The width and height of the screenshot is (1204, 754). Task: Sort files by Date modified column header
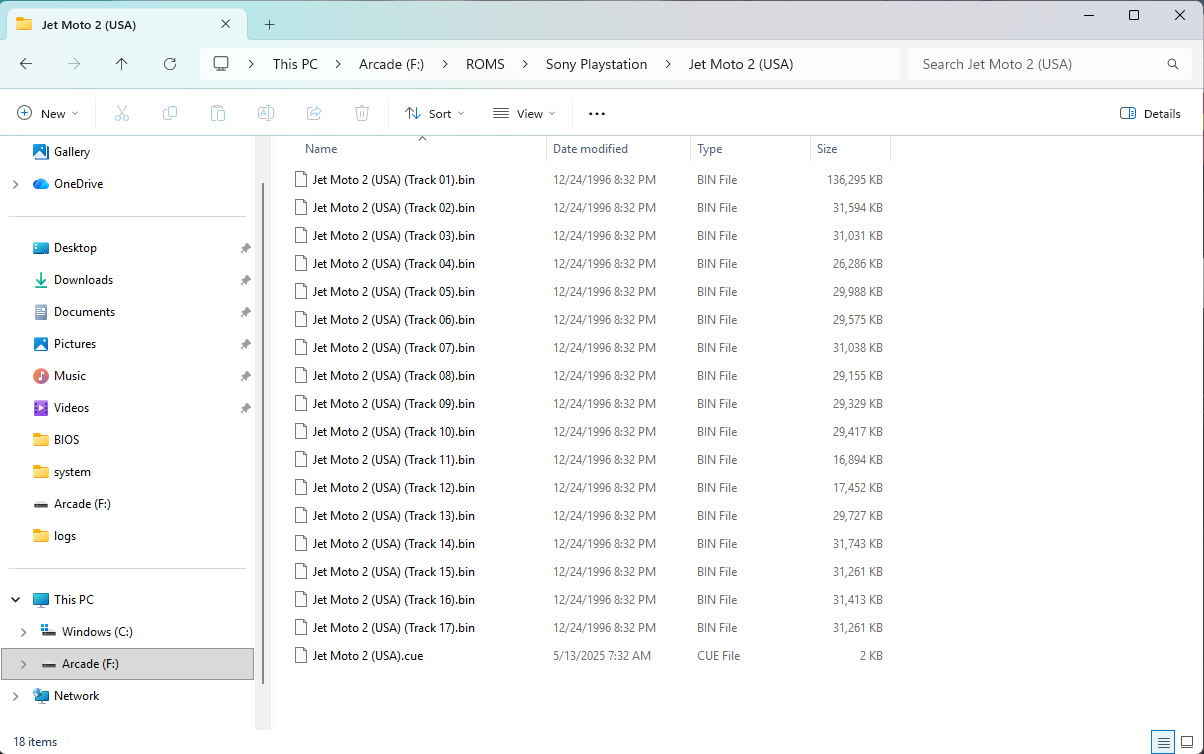pos(590,149)
